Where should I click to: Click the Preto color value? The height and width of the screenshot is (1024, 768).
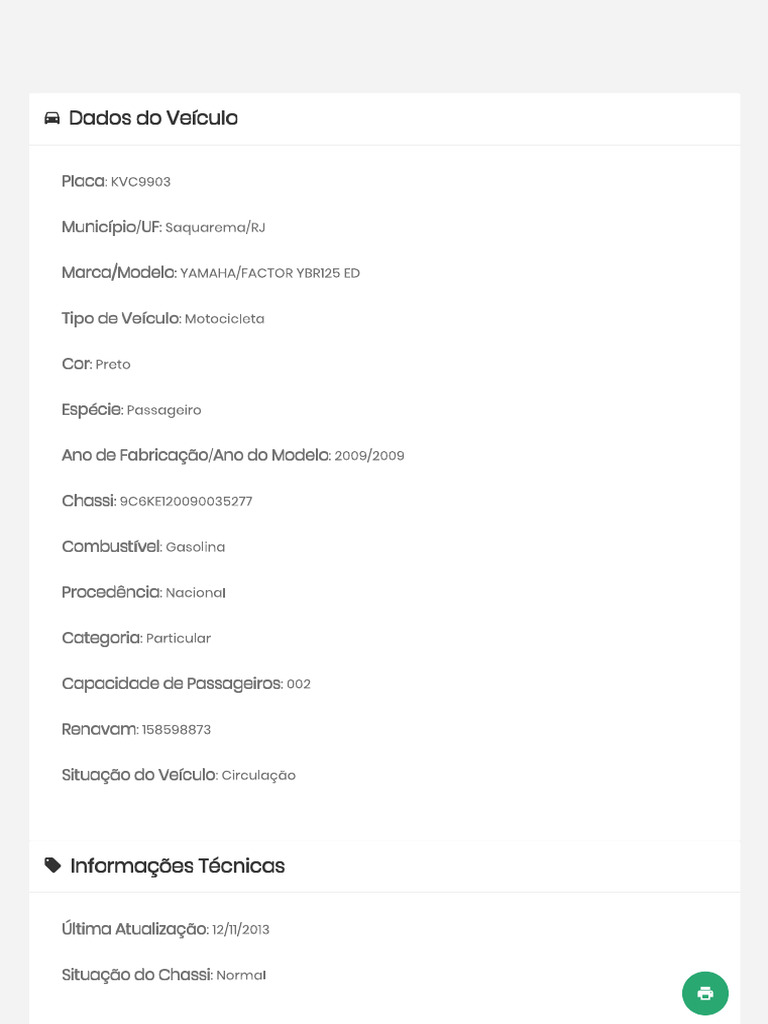[113, 365]
